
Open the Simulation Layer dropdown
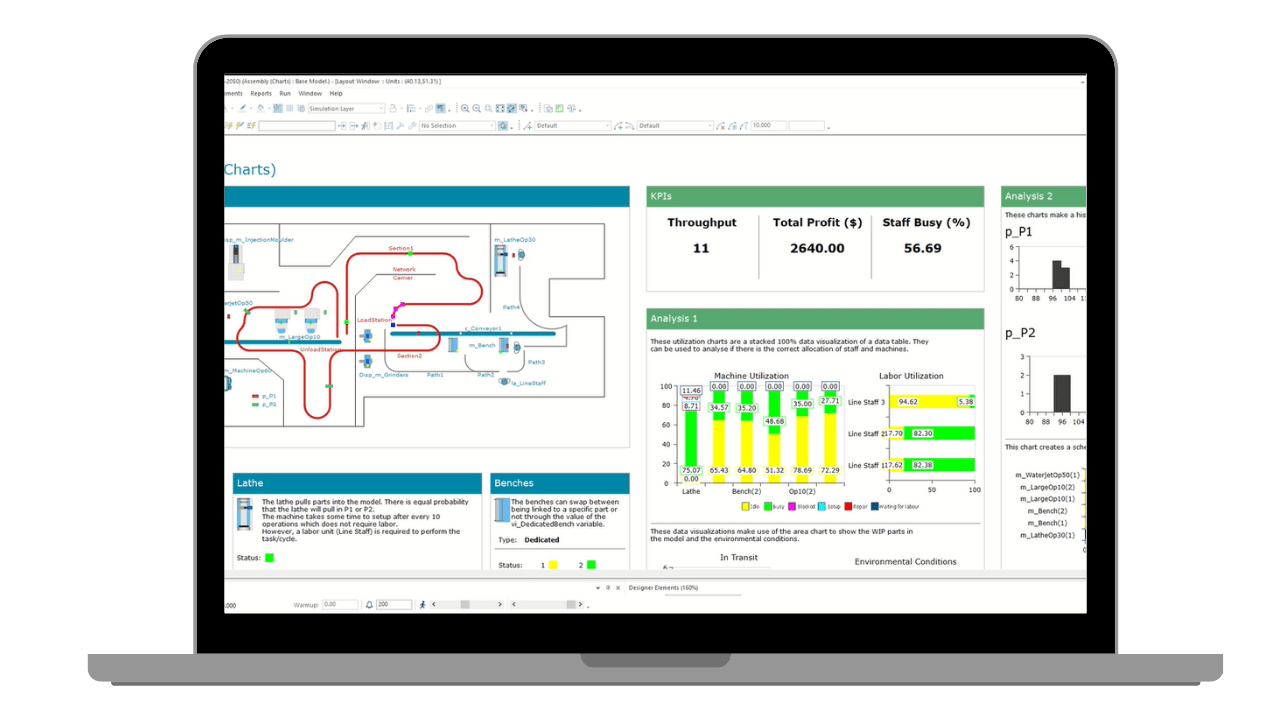click(x=380, y=108)
